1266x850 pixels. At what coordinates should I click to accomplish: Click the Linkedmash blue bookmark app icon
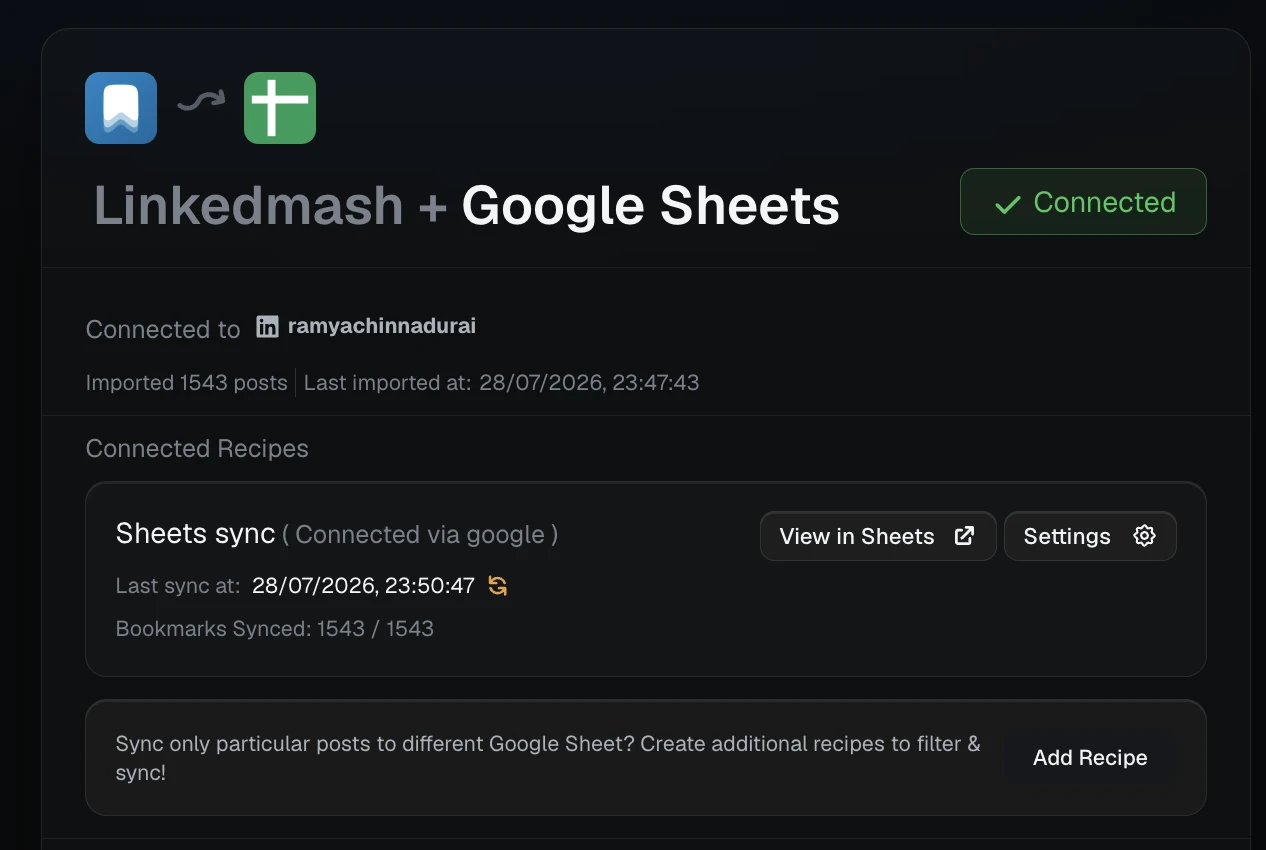[121, 108]
